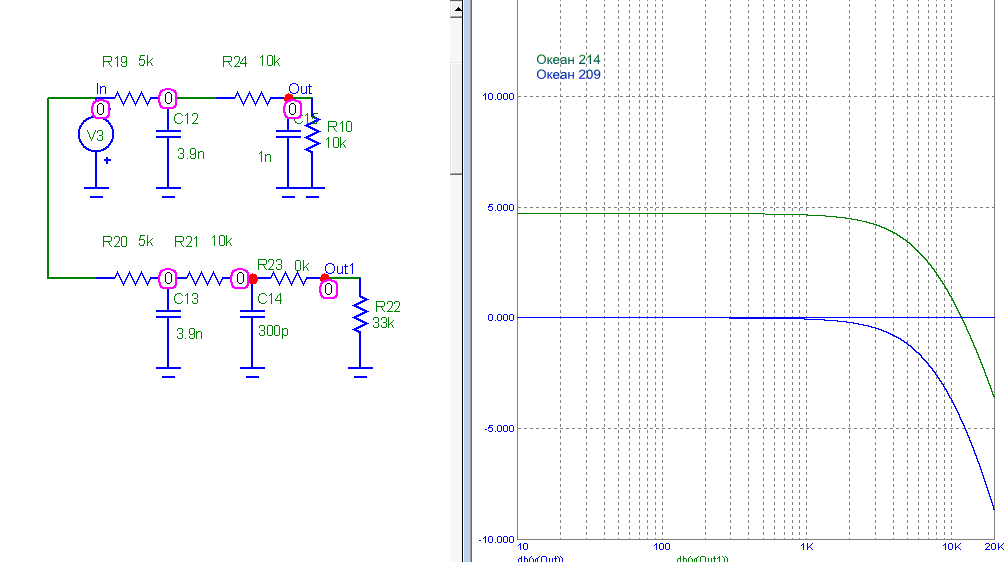Click the scroll up arrow of schematic pane

[x=456, y=9]
